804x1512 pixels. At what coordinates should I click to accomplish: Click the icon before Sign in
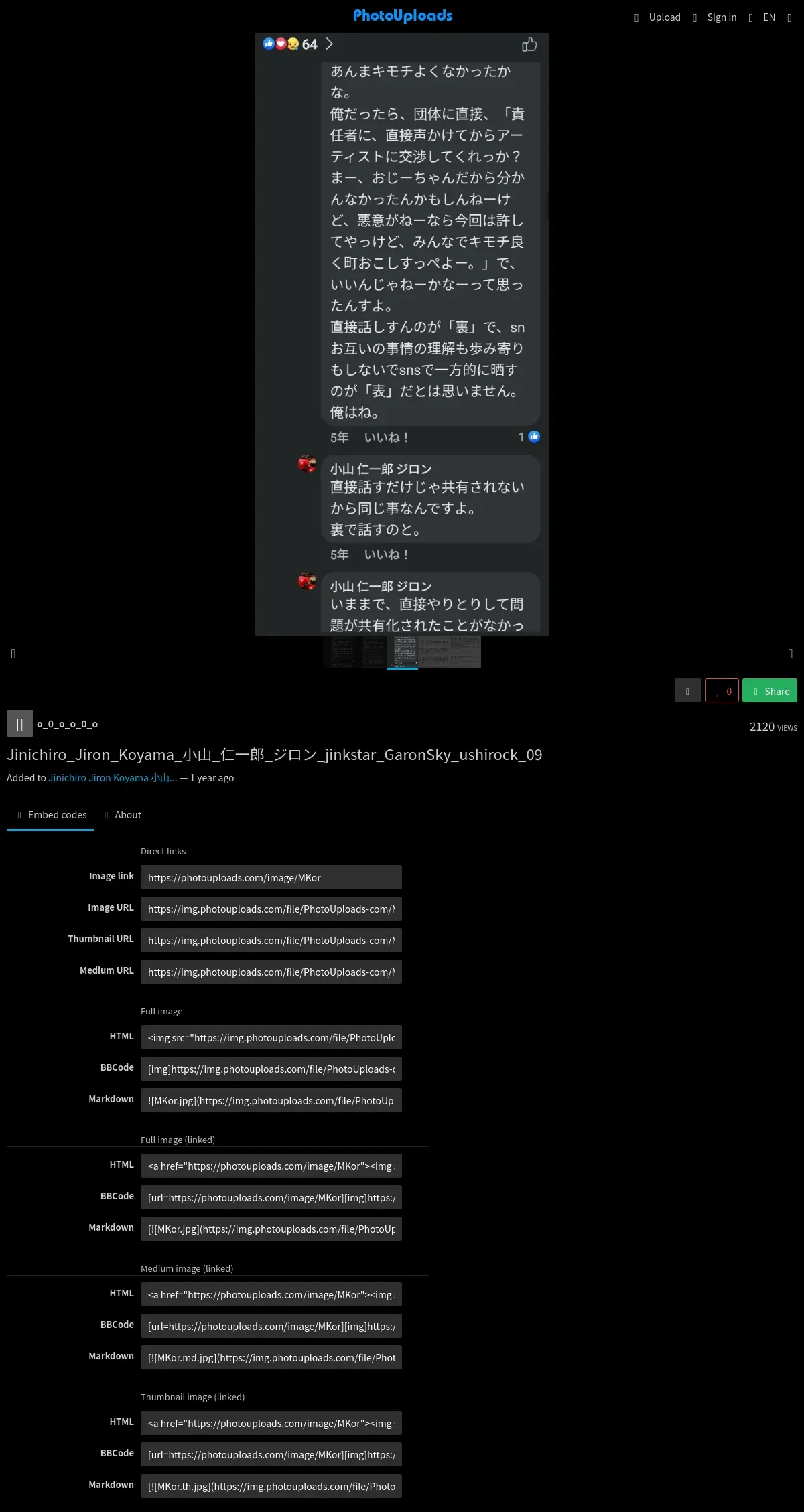(x=695, y=18)
